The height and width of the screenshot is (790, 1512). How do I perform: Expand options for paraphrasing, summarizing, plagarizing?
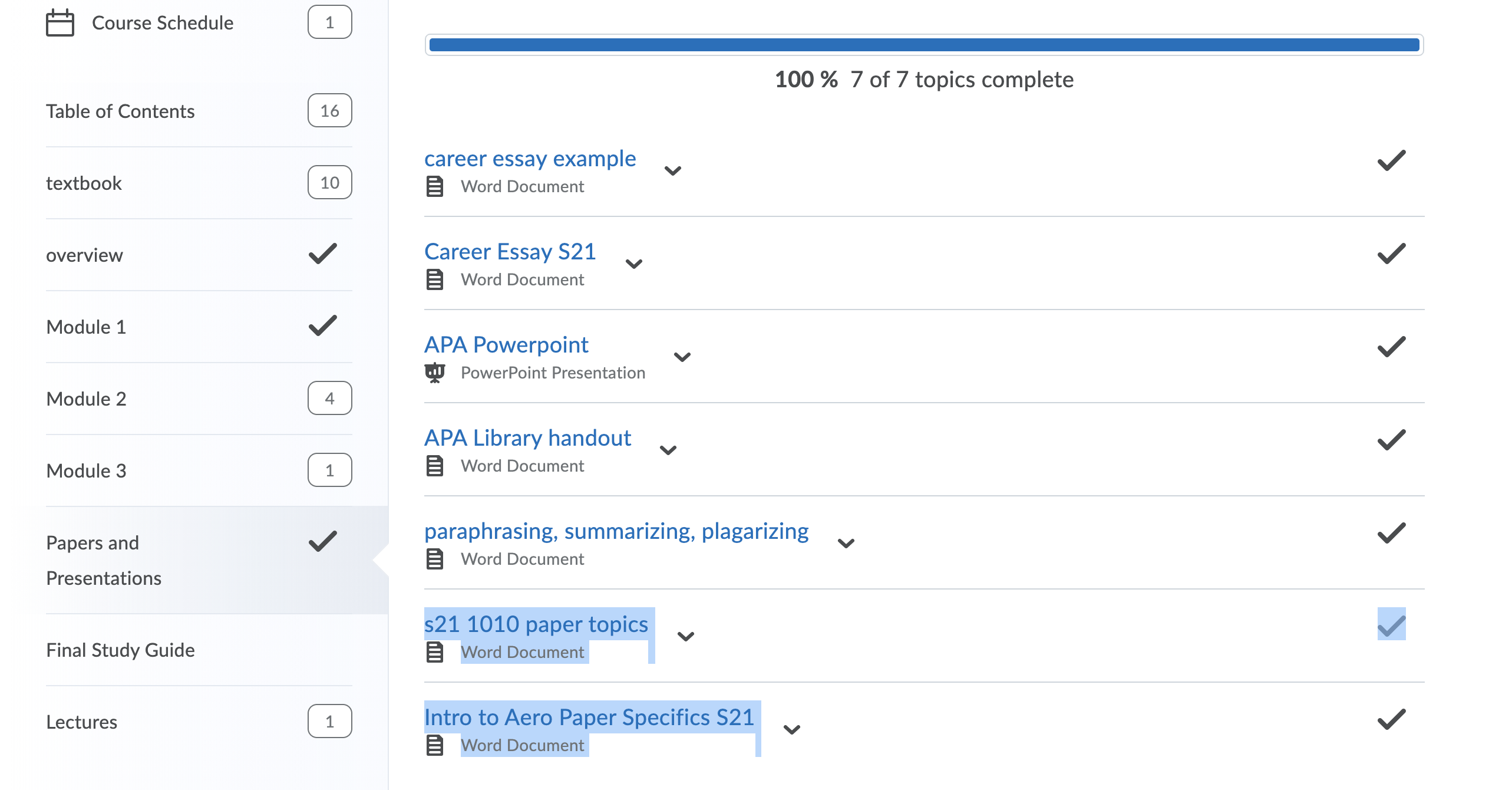[x=846, y=543]
